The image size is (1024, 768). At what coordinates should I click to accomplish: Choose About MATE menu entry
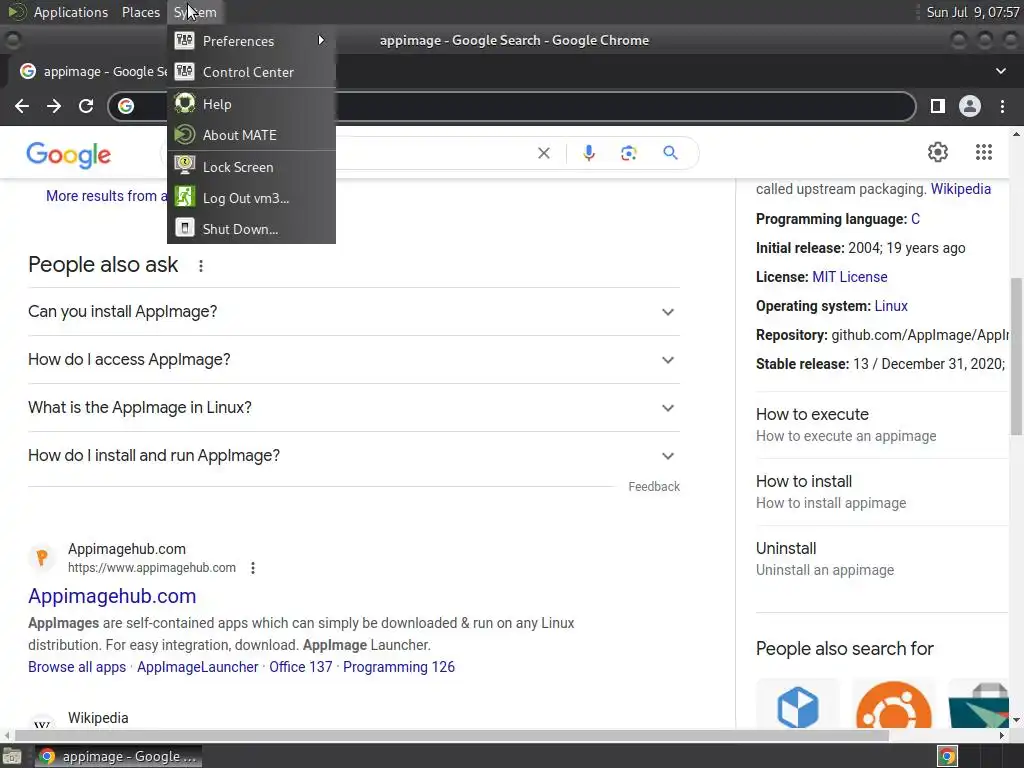tap(251, 135)
